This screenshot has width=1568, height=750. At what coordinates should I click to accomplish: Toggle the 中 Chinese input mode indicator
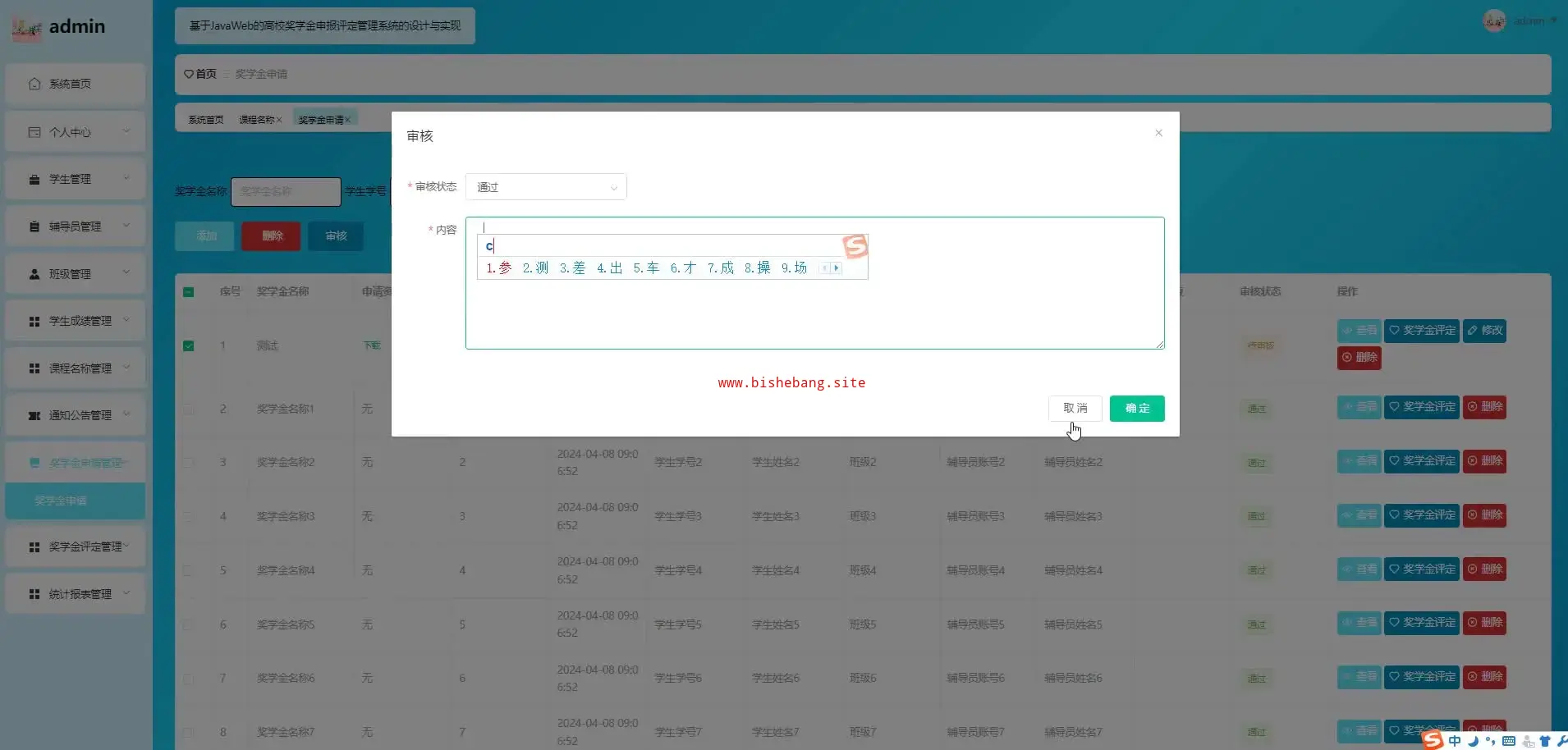1455,741
